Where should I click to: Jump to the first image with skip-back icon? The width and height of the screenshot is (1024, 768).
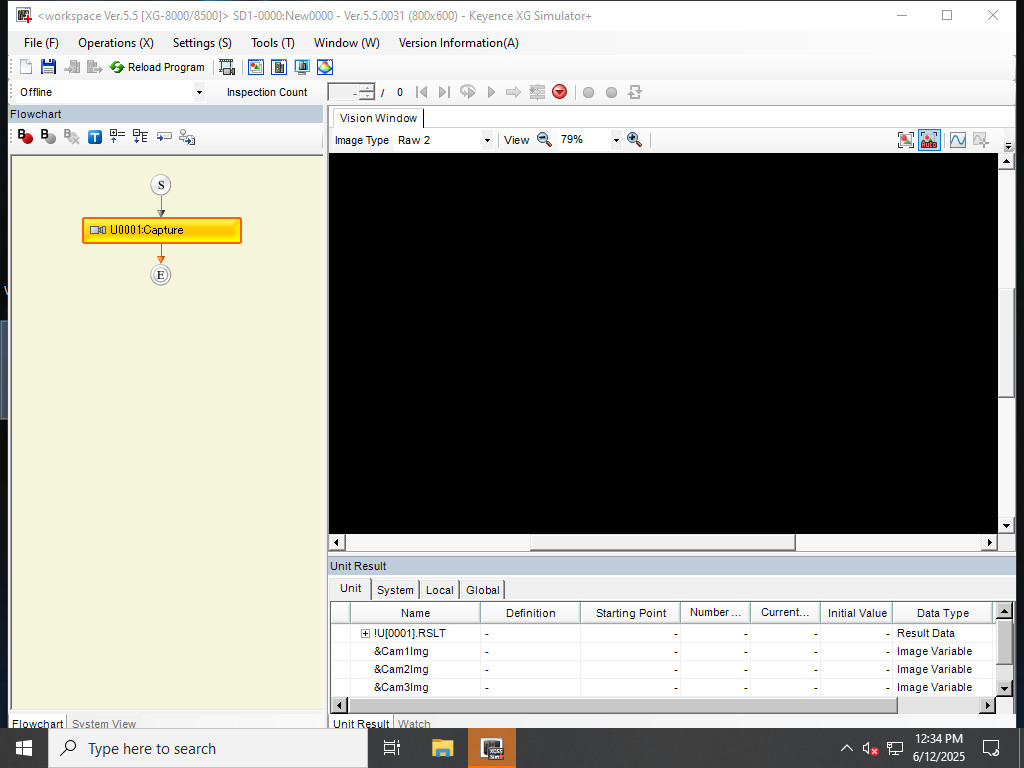point(422,92)
